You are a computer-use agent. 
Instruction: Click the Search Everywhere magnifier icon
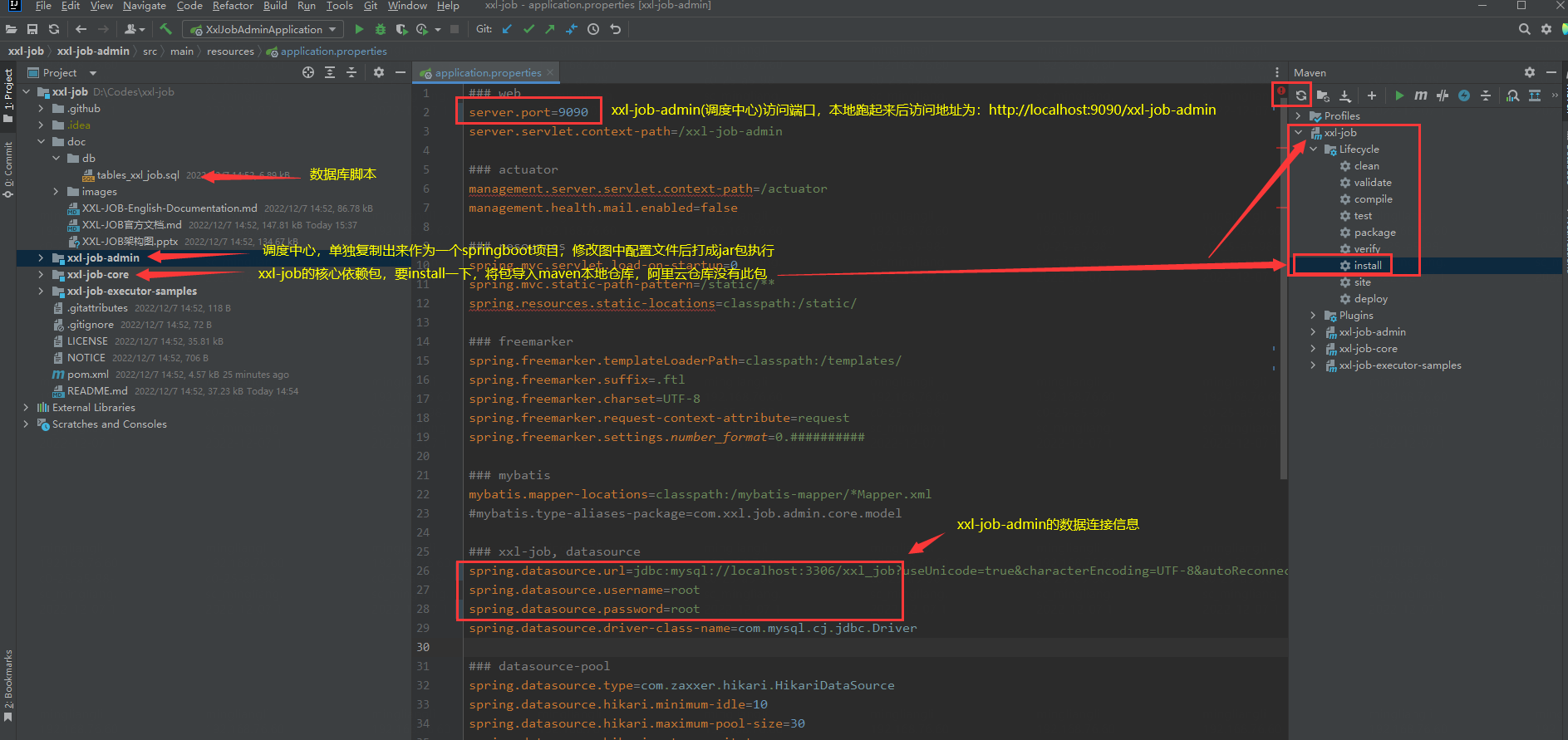pyautogui.click(x=1524, y=29)
